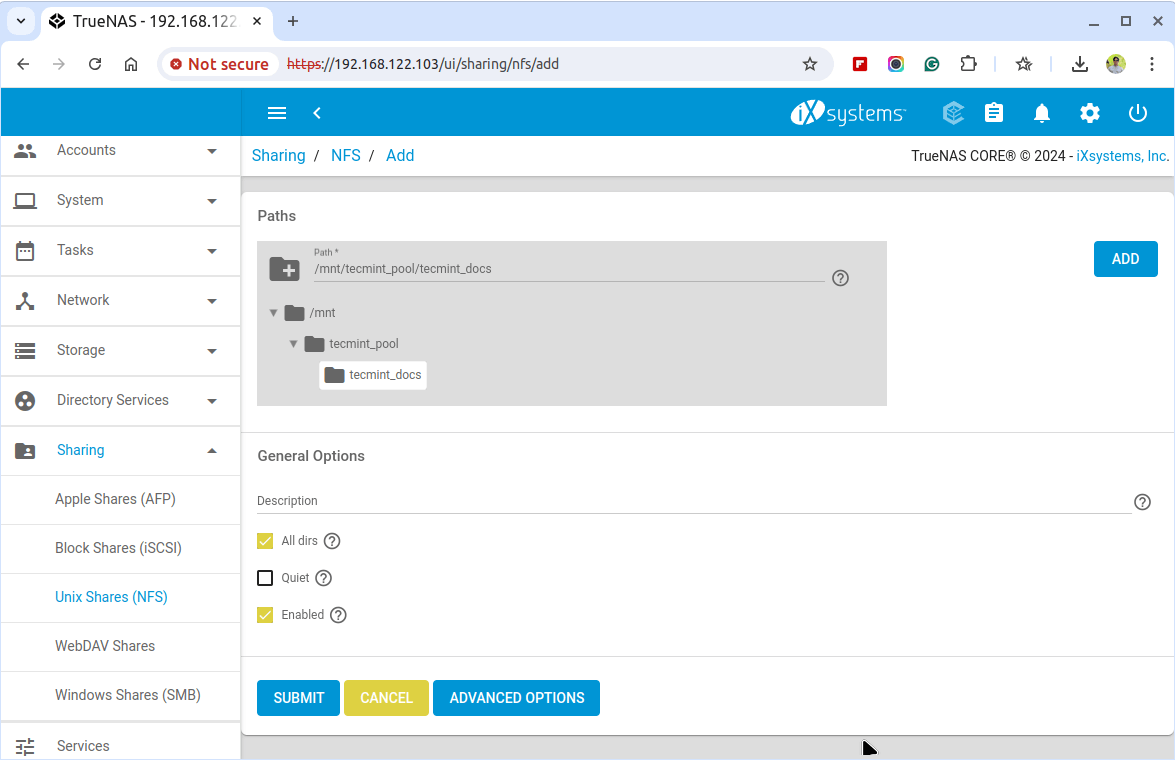Click the SUBMIT button
Screen dimensions: 1175x760
298,697
